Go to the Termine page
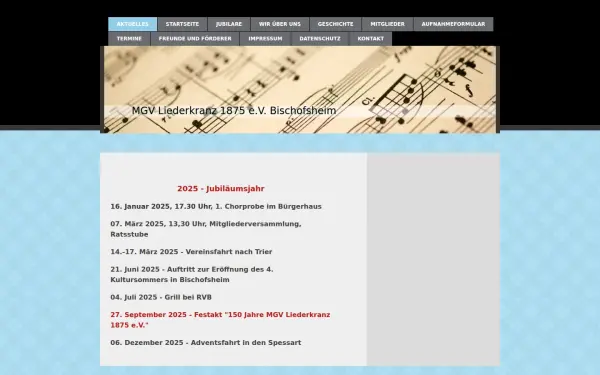 point(129,39)
